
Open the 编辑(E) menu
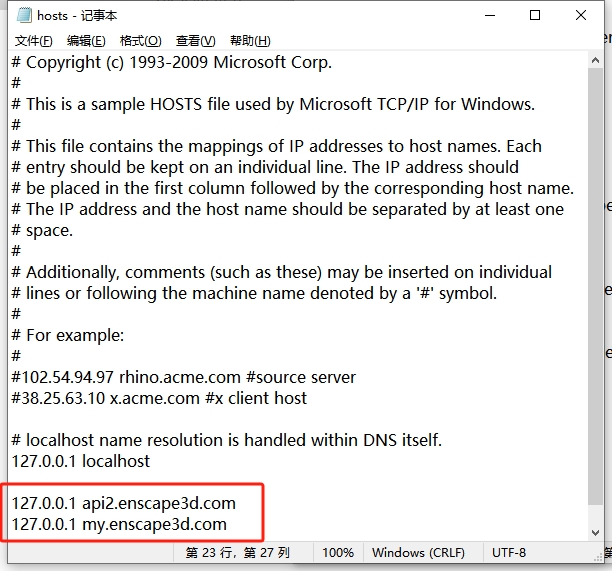(x=86, y=41)
